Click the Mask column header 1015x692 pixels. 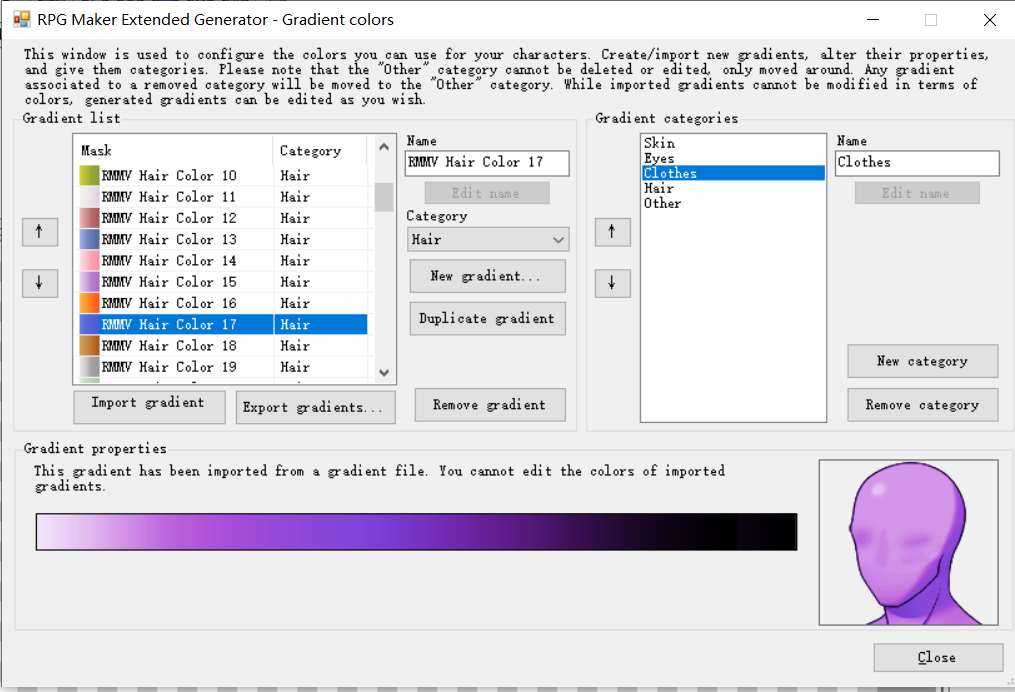pyautogui.click(x=173, y=151)
